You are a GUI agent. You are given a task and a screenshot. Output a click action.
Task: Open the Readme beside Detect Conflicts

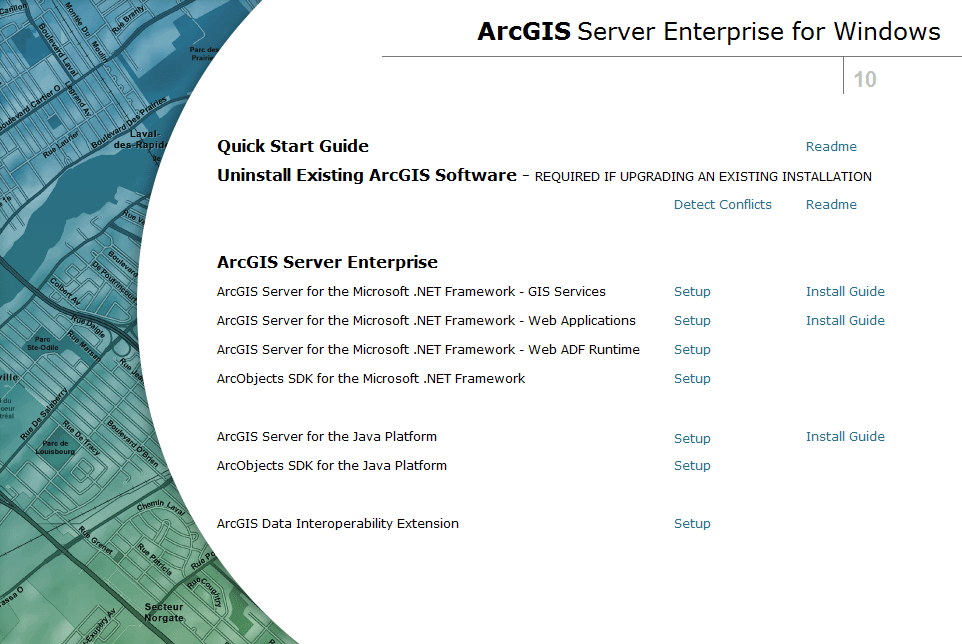coord(831,205)
